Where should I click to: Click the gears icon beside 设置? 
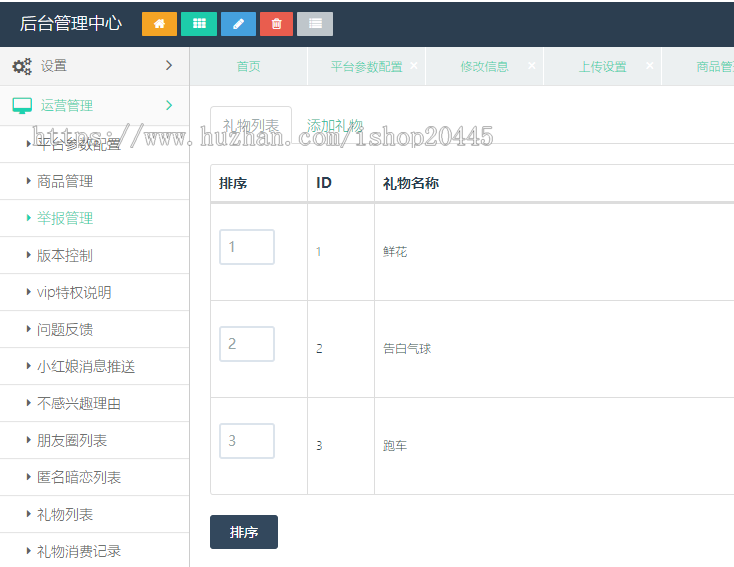[x=22, y=66]
